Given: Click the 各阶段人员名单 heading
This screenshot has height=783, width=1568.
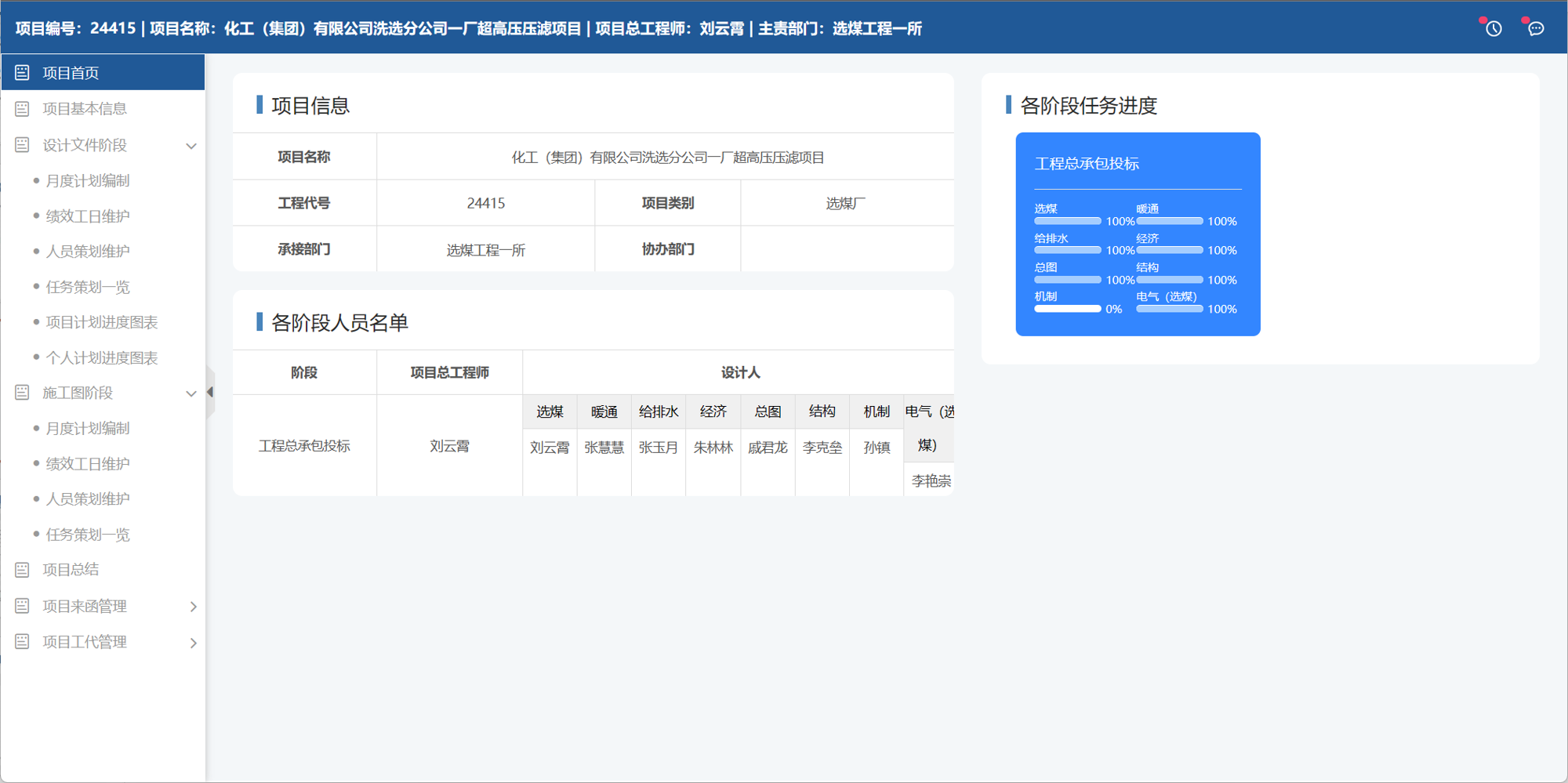Looking at the screenshot, I should point(339,323).
